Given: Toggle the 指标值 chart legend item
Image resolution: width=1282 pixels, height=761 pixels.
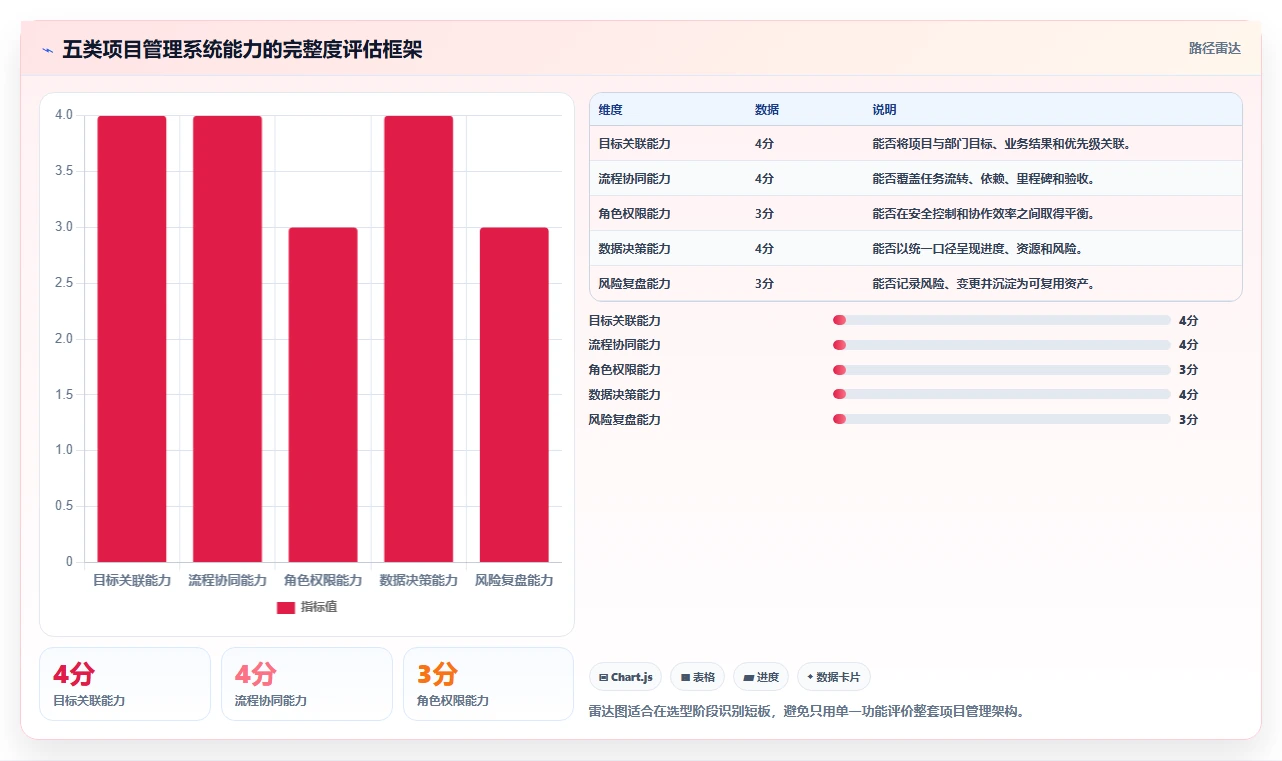Looking at the screenshot, I should click(x=307, y=607).
